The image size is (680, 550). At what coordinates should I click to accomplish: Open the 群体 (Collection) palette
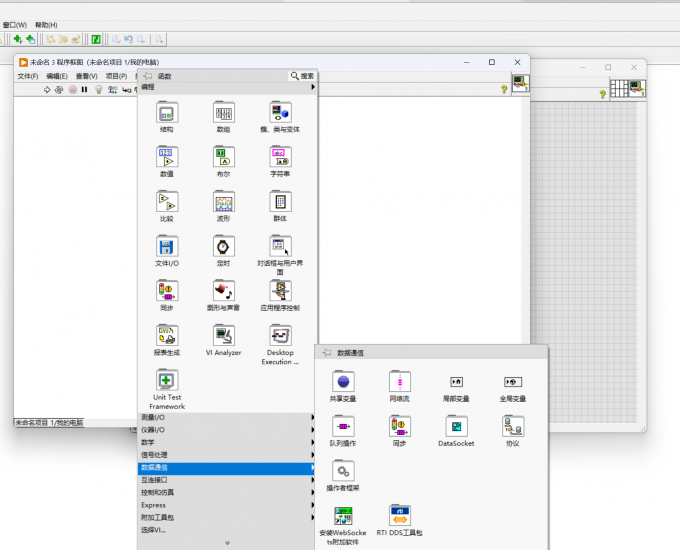pyautogui.click(x=280, y=202)
